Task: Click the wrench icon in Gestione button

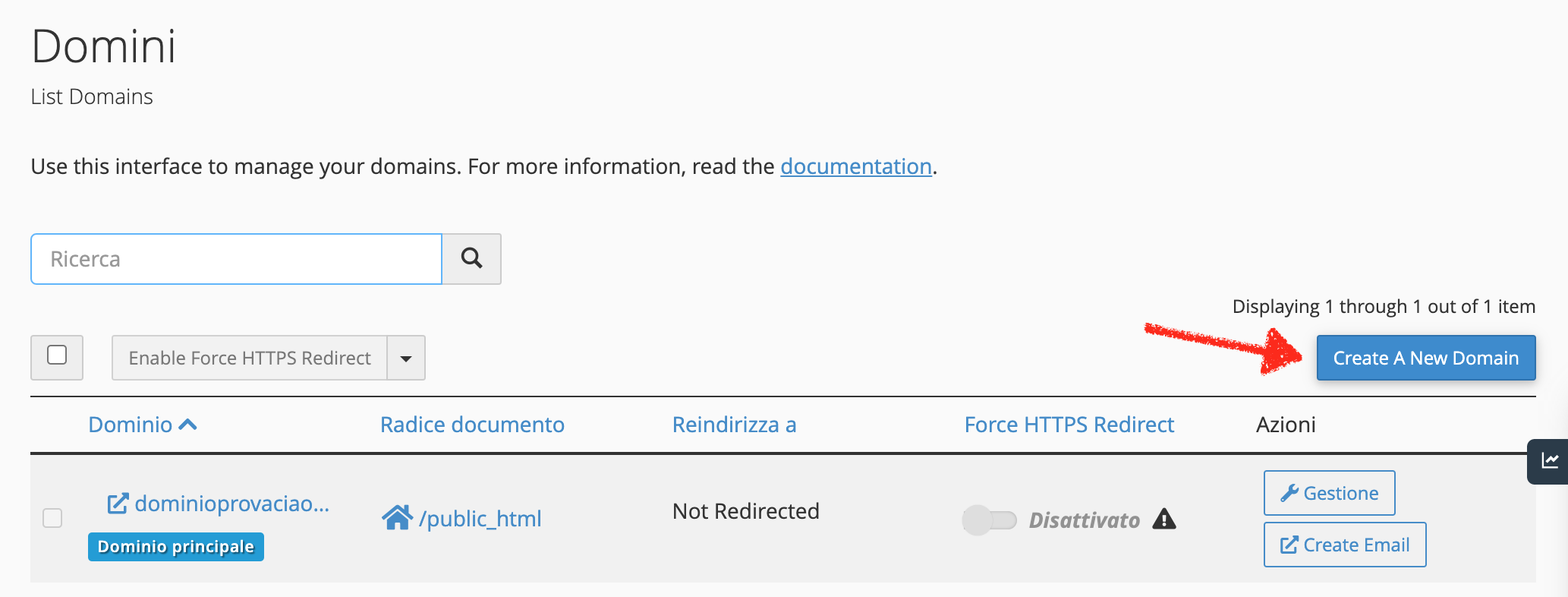Action: point(1289,493)
